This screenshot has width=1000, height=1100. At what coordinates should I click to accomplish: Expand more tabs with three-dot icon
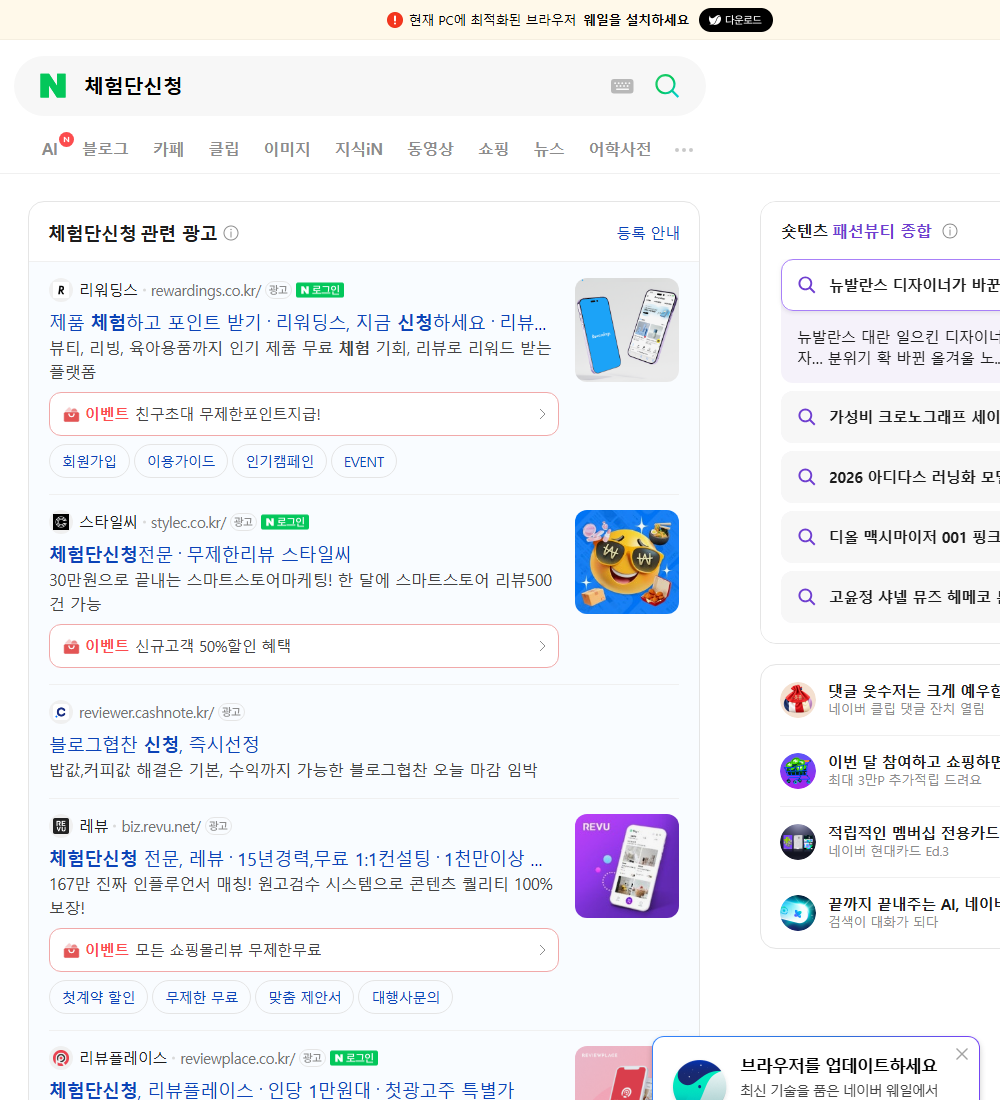tap(684, 150)
